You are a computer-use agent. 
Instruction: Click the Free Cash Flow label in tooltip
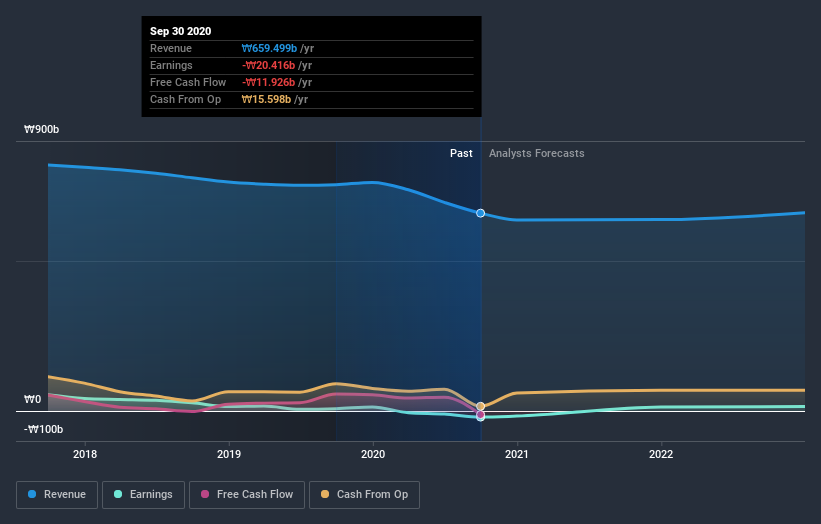coord(188,82)
